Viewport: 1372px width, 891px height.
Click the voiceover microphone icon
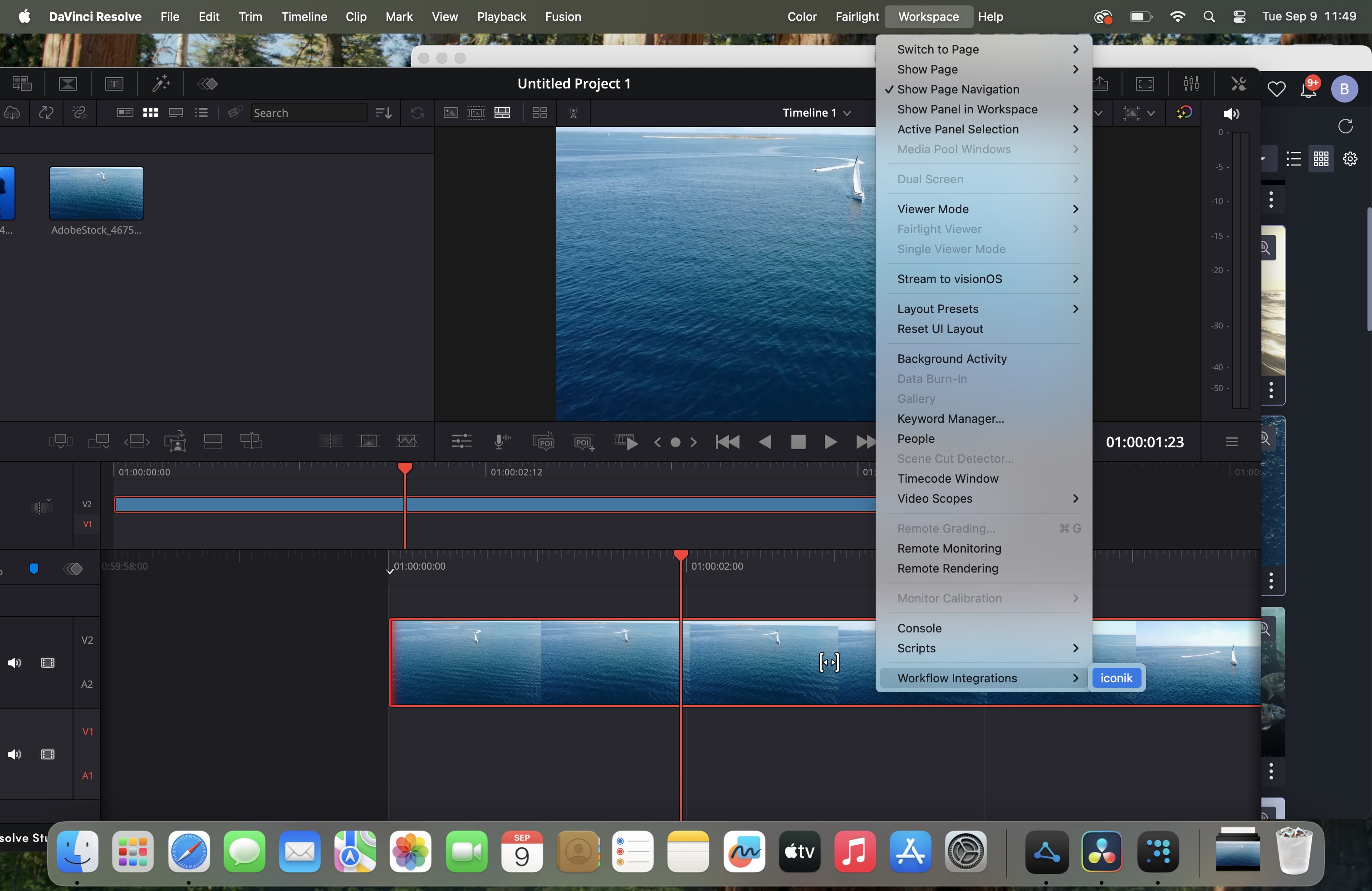[x=501, y=442]
